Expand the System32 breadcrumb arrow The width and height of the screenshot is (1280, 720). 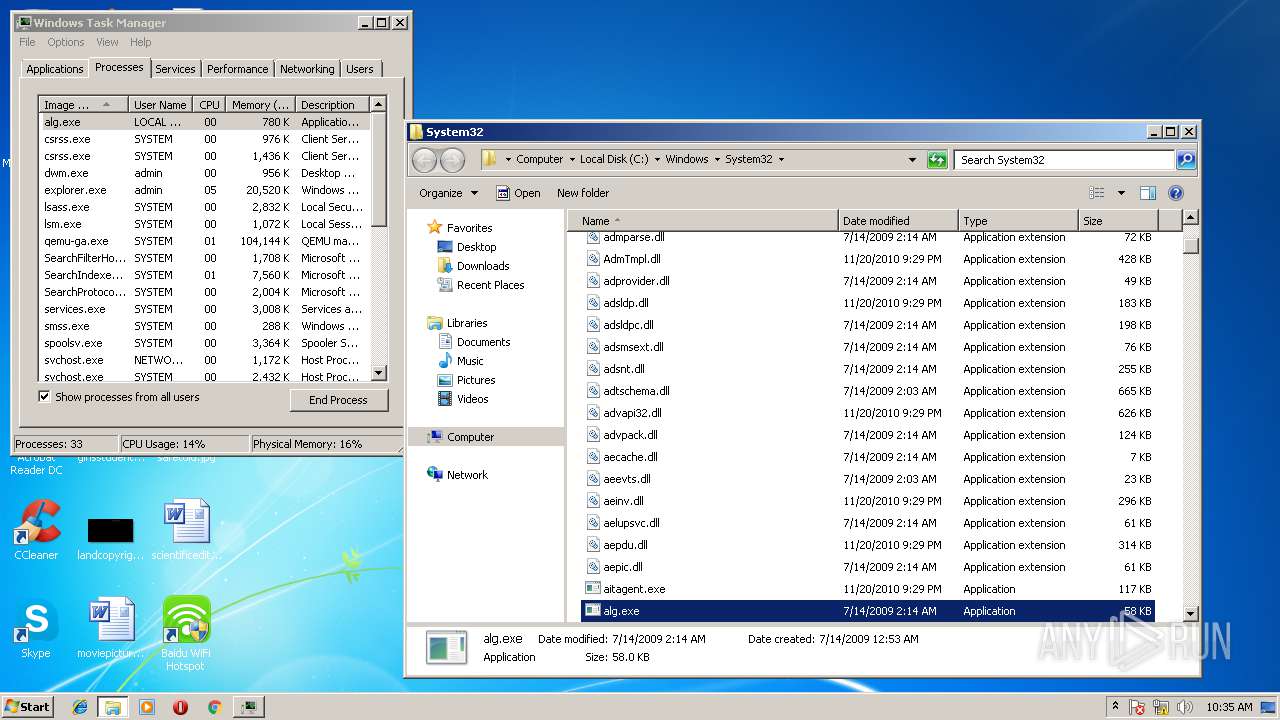click(x=781, y=159)
